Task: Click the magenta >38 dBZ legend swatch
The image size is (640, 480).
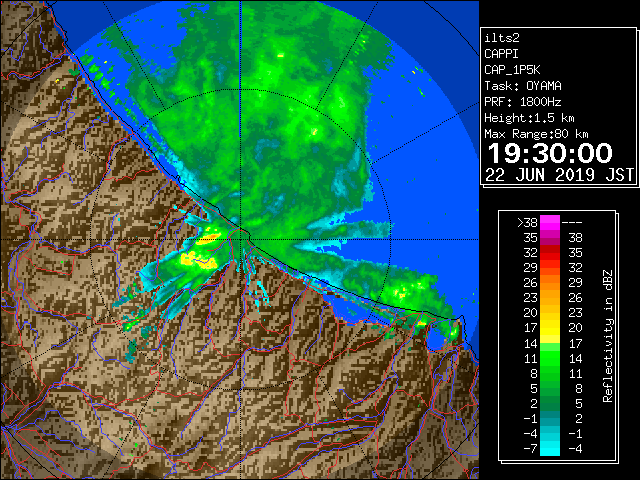Action: (x=550, y=222)
